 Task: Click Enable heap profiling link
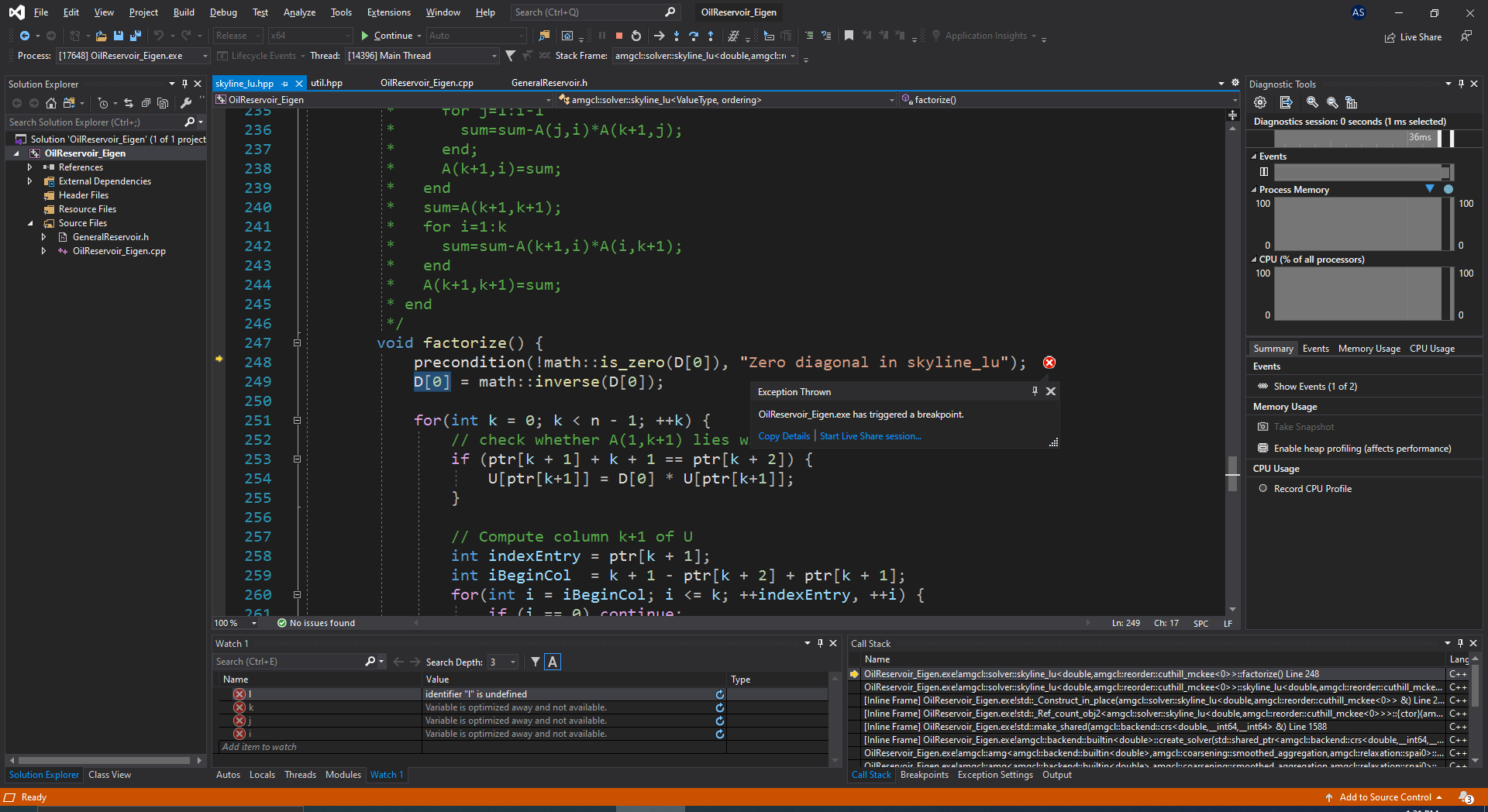coord(1362,449)
